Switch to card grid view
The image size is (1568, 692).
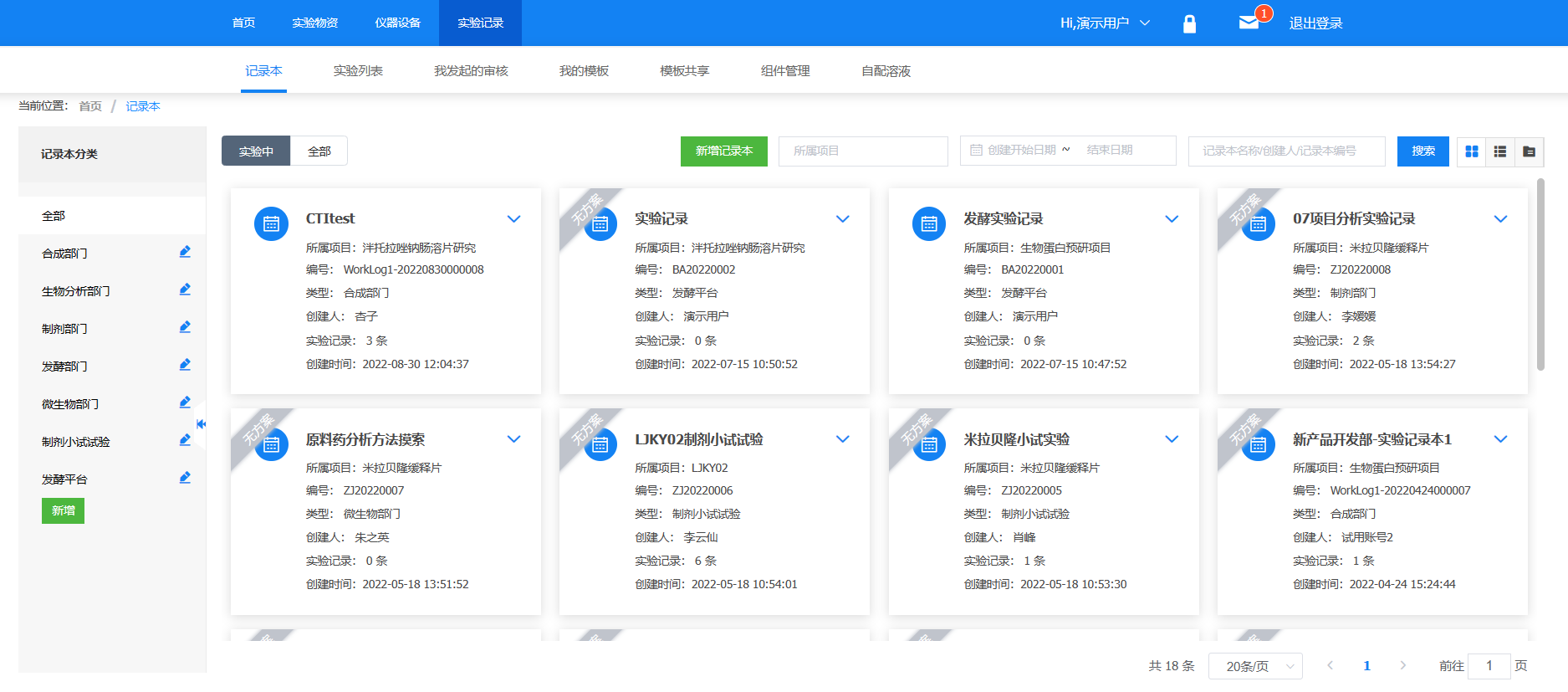click(x=1472, y=151)
